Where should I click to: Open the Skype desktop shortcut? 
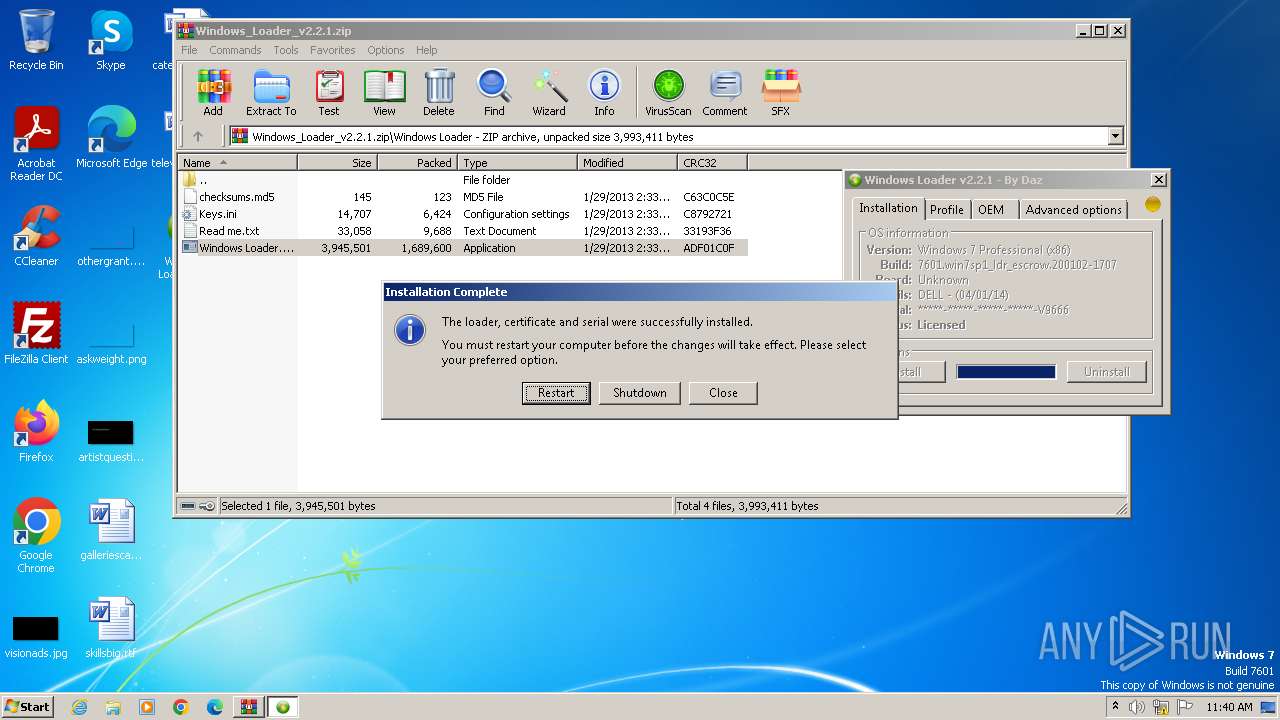(110, 40)
